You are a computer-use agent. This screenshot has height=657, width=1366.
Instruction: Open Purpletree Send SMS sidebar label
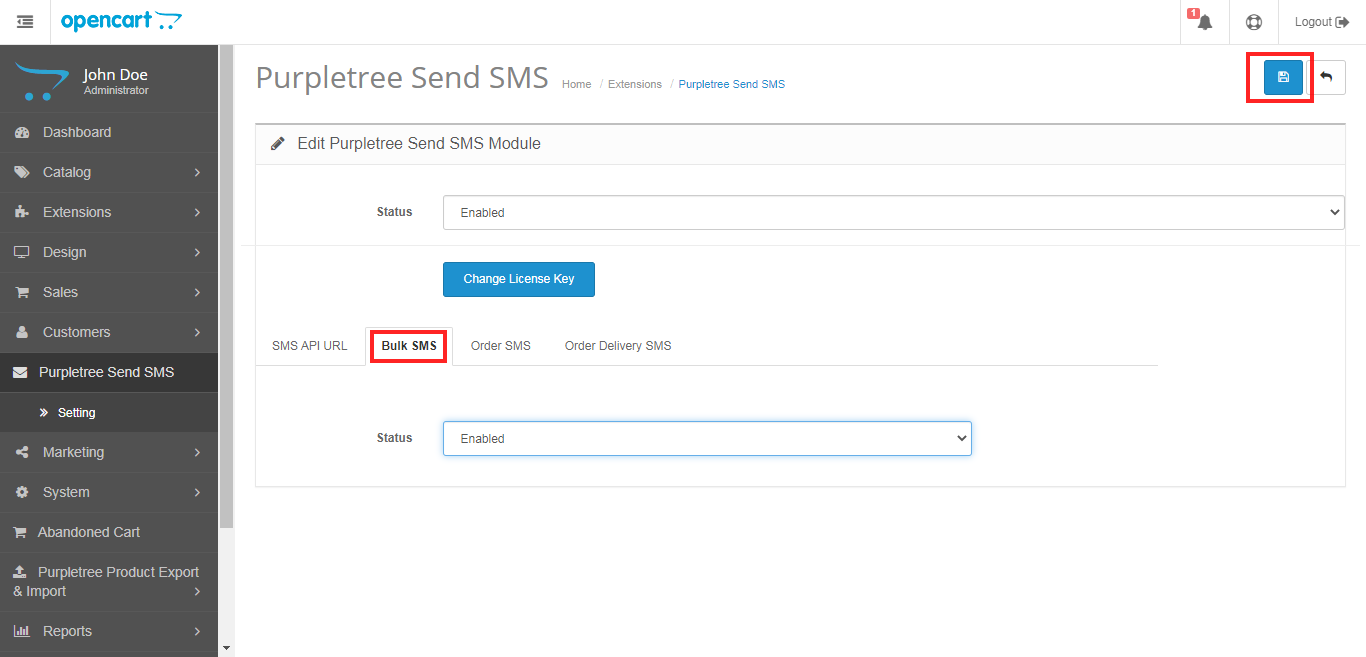107,372
